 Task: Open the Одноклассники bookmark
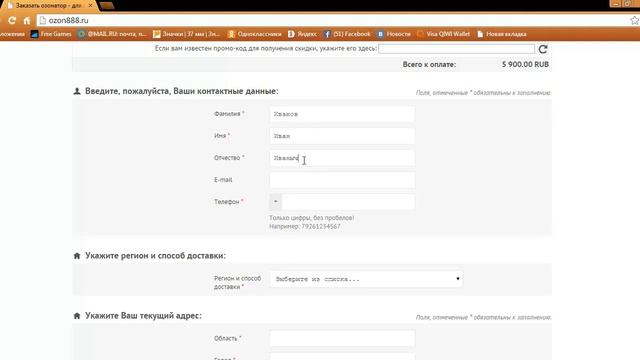tap(255, 34)
